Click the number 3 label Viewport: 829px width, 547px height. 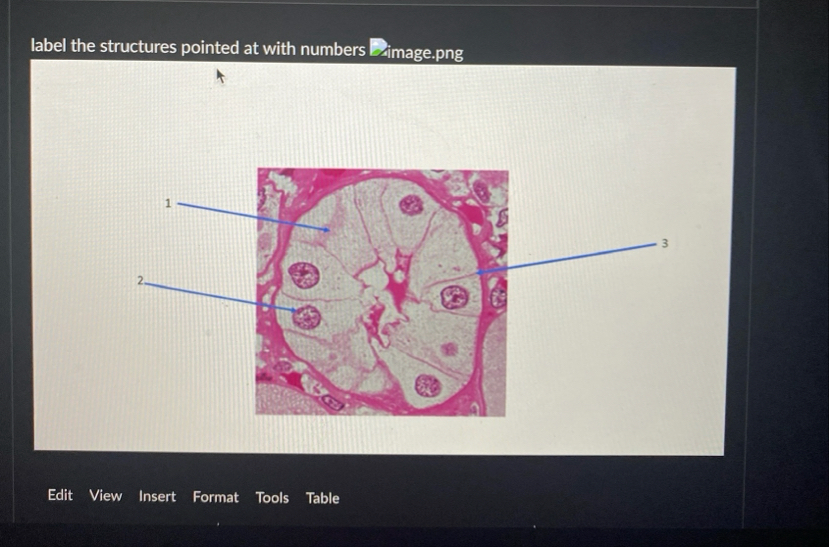(665, 243)
